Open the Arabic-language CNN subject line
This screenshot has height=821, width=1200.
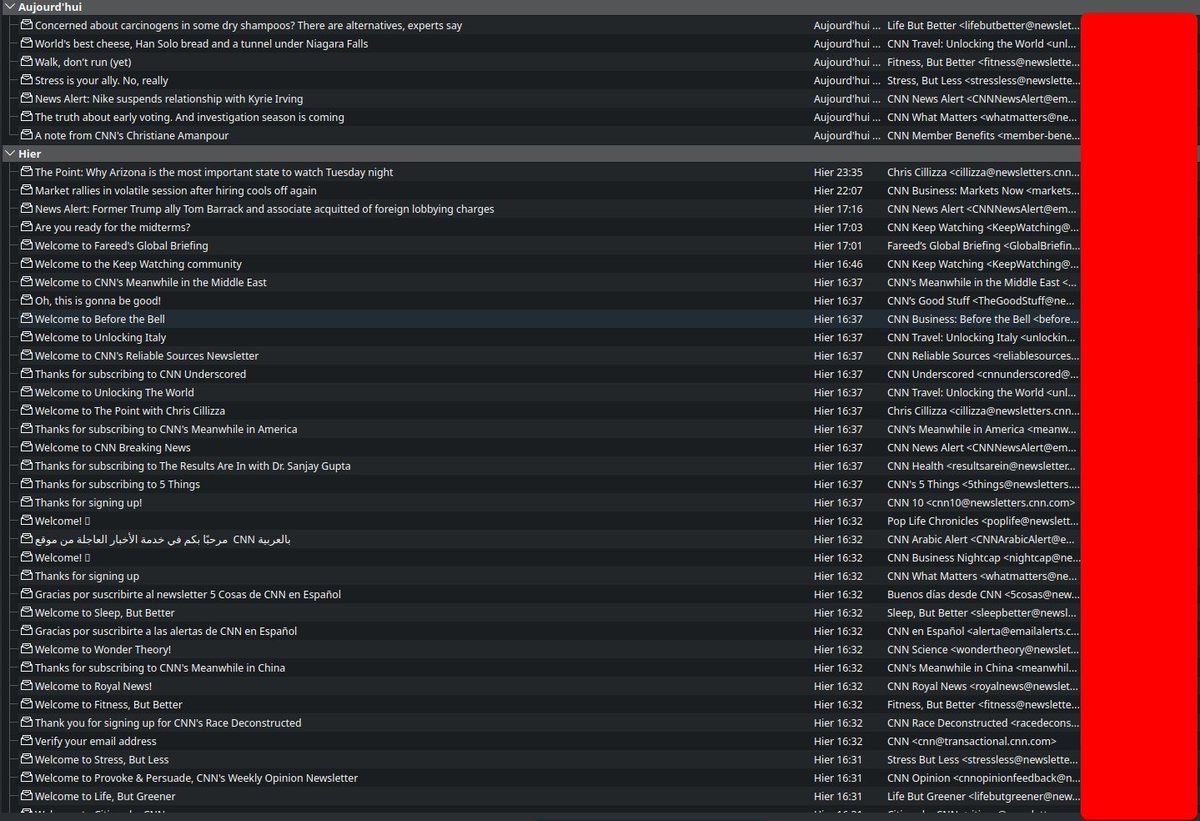pyautogui.click(x=162, y=539)
